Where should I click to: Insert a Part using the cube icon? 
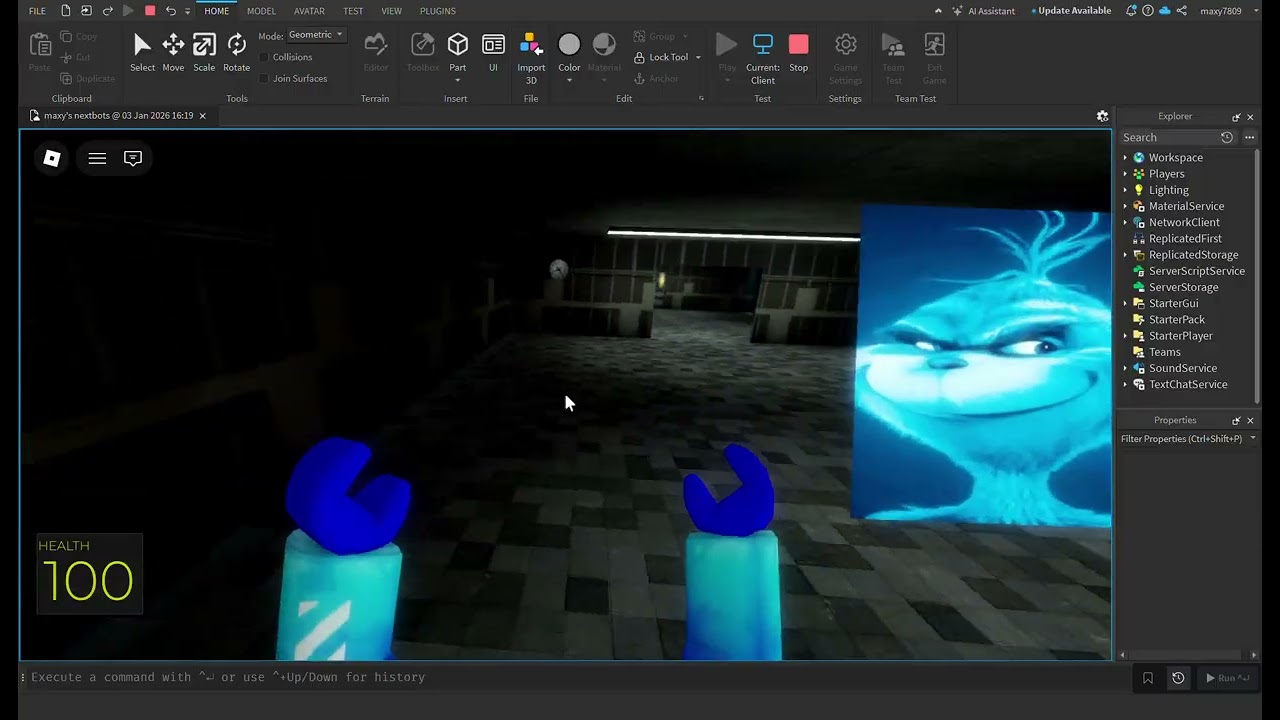[x=458, y=45]
